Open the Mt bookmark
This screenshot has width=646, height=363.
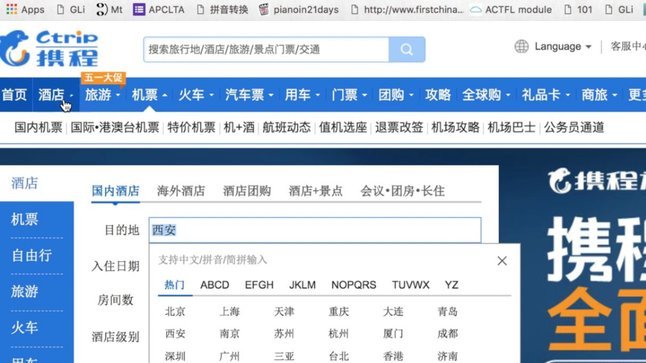[x=109, y=9]
